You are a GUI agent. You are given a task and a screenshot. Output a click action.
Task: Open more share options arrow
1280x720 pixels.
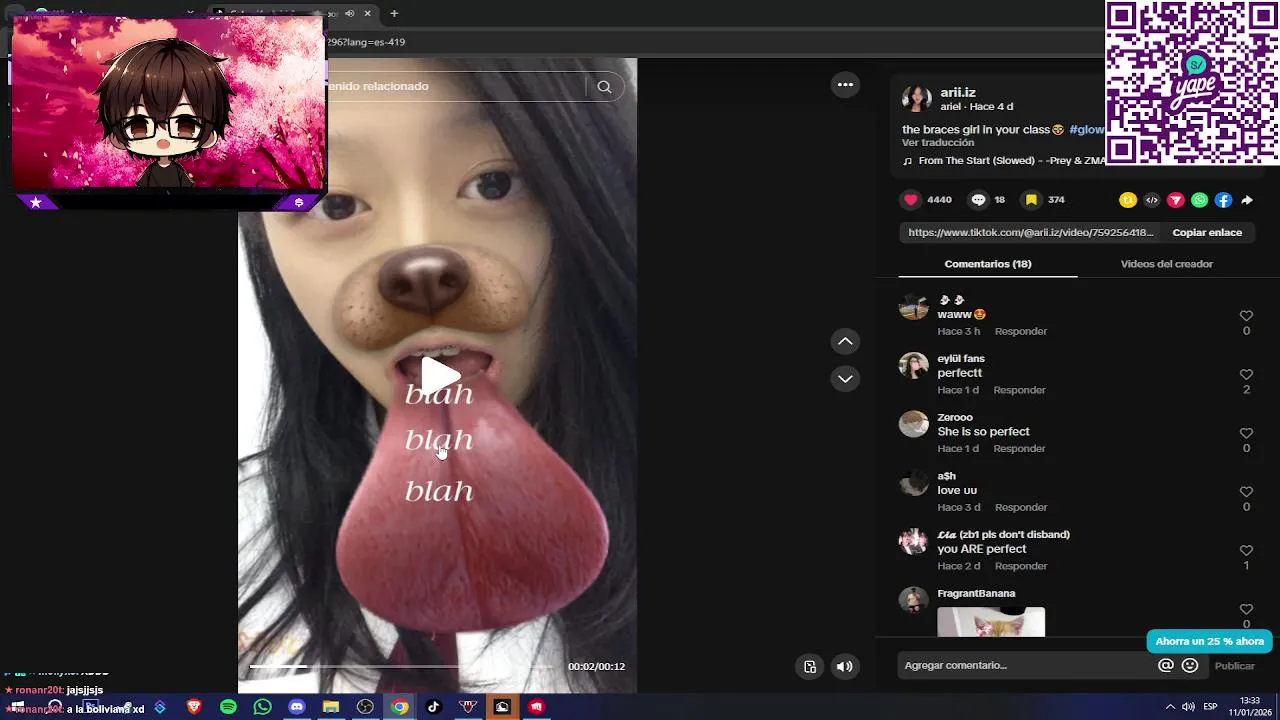click(x=1247, y=200)
